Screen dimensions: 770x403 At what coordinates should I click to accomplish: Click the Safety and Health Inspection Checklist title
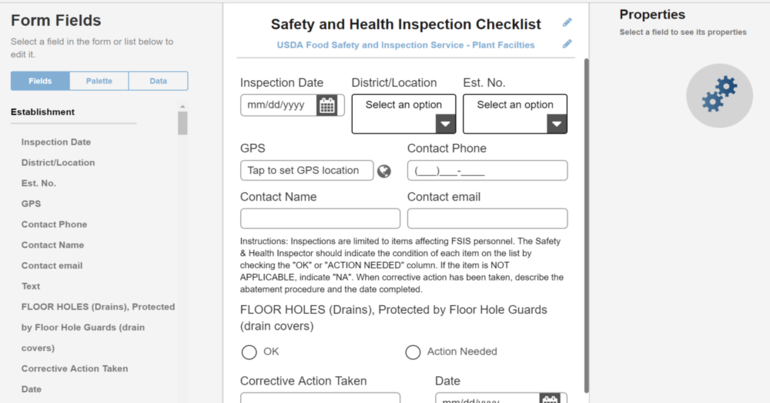pos(406,24)
